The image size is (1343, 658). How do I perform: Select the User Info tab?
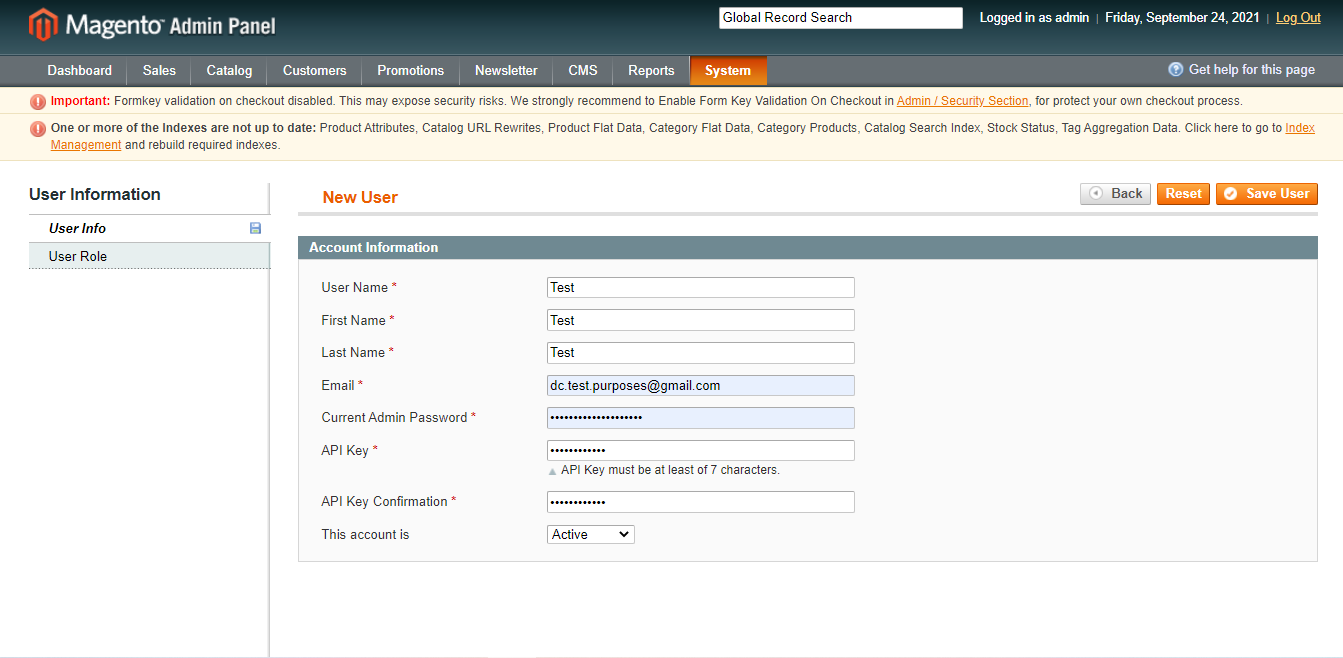click(78, 229)
